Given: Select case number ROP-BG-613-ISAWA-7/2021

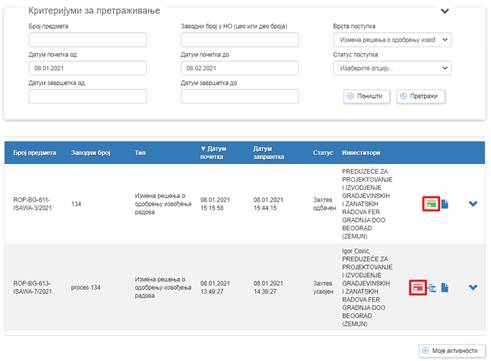Looking at the screenshot, I should pyautogui.click(x=32, y=287).
